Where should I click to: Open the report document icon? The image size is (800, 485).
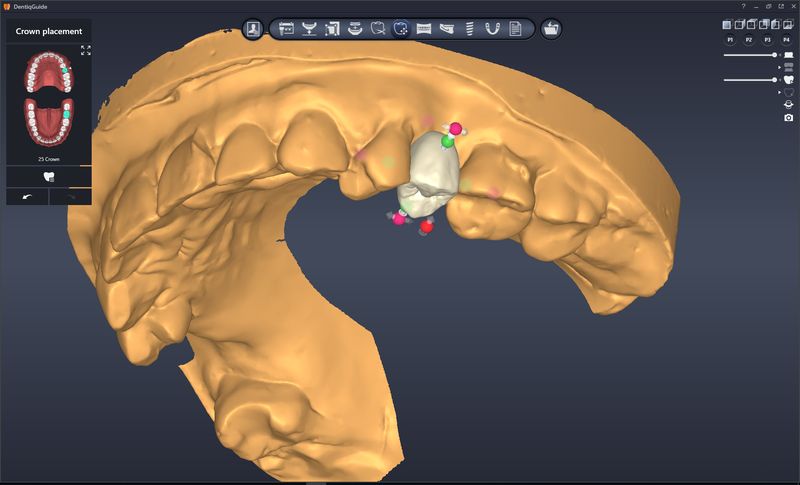[515, 29]
